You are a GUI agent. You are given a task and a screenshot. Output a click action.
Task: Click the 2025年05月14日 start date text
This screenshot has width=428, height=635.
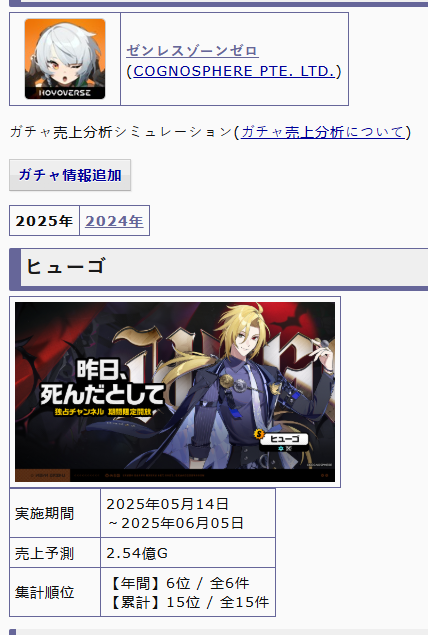pos(167,504)
